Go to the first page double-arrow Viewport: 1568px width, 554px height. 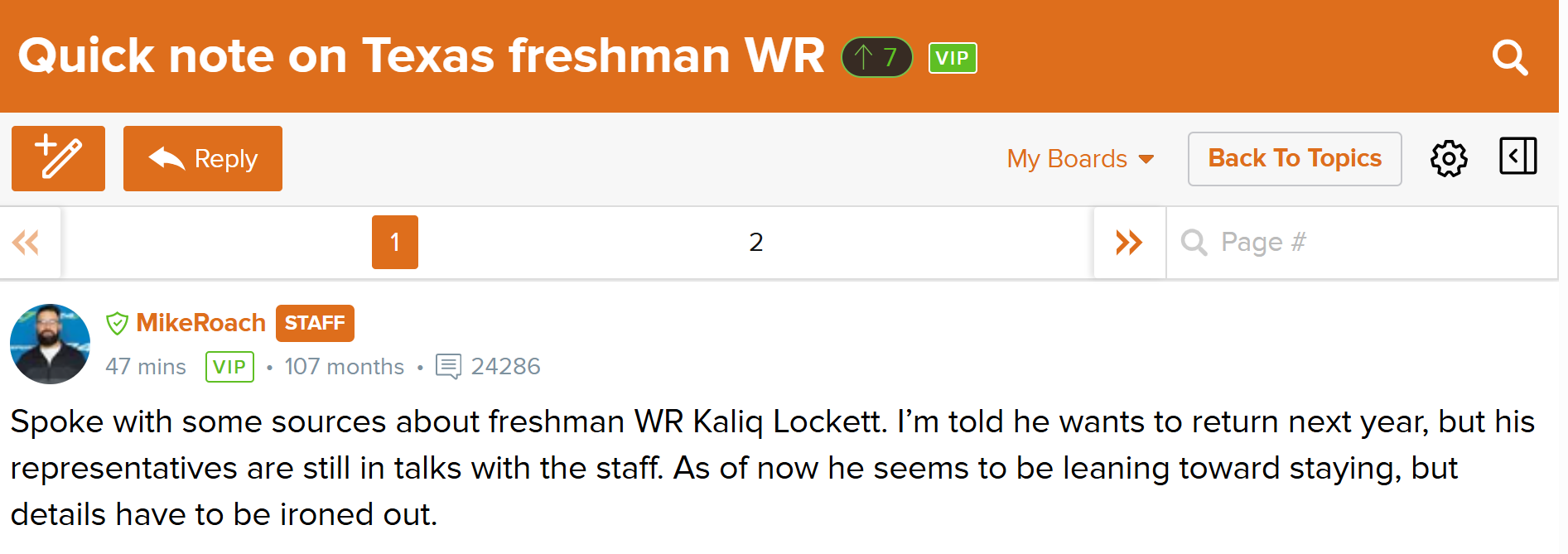27,243
